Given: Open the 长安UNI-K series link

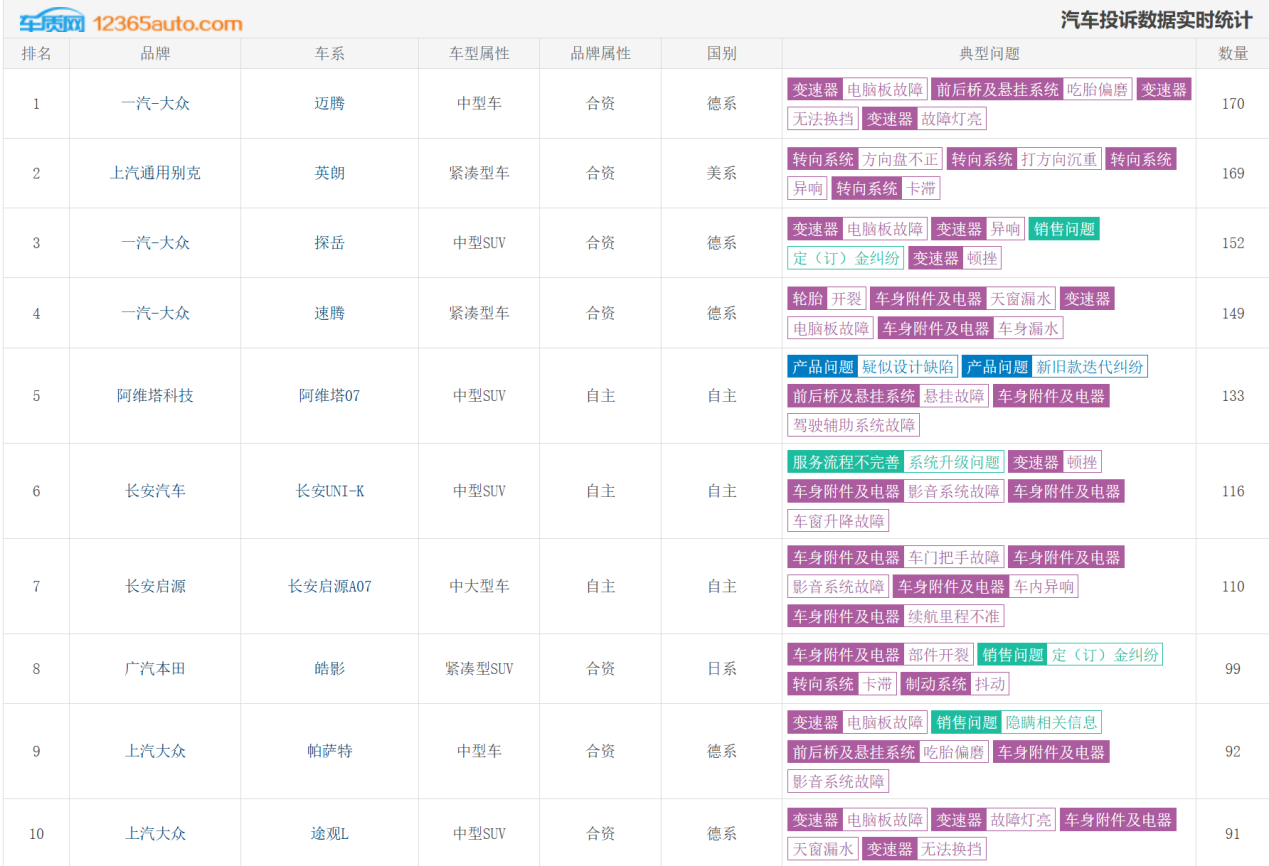Looking at the screenshot, I should pyautogui.click(x=329, y=491).
